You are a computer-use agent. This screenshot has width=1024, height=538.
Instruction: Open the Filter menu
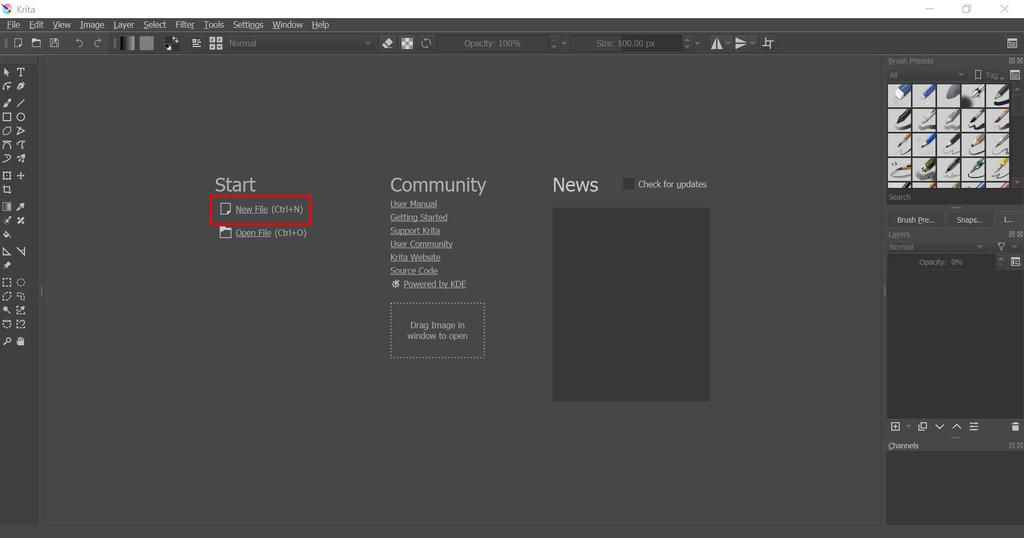coord(185,25)
